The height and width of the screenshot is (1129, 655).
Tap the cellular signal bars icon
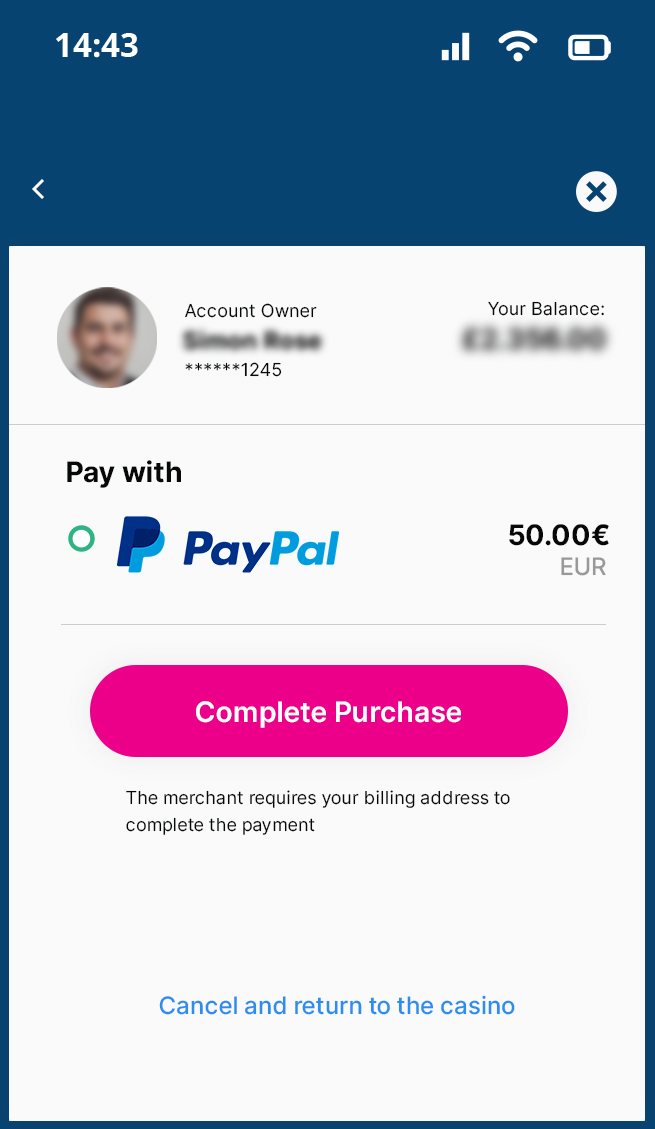pyautogui.click(x=456, y=47)
